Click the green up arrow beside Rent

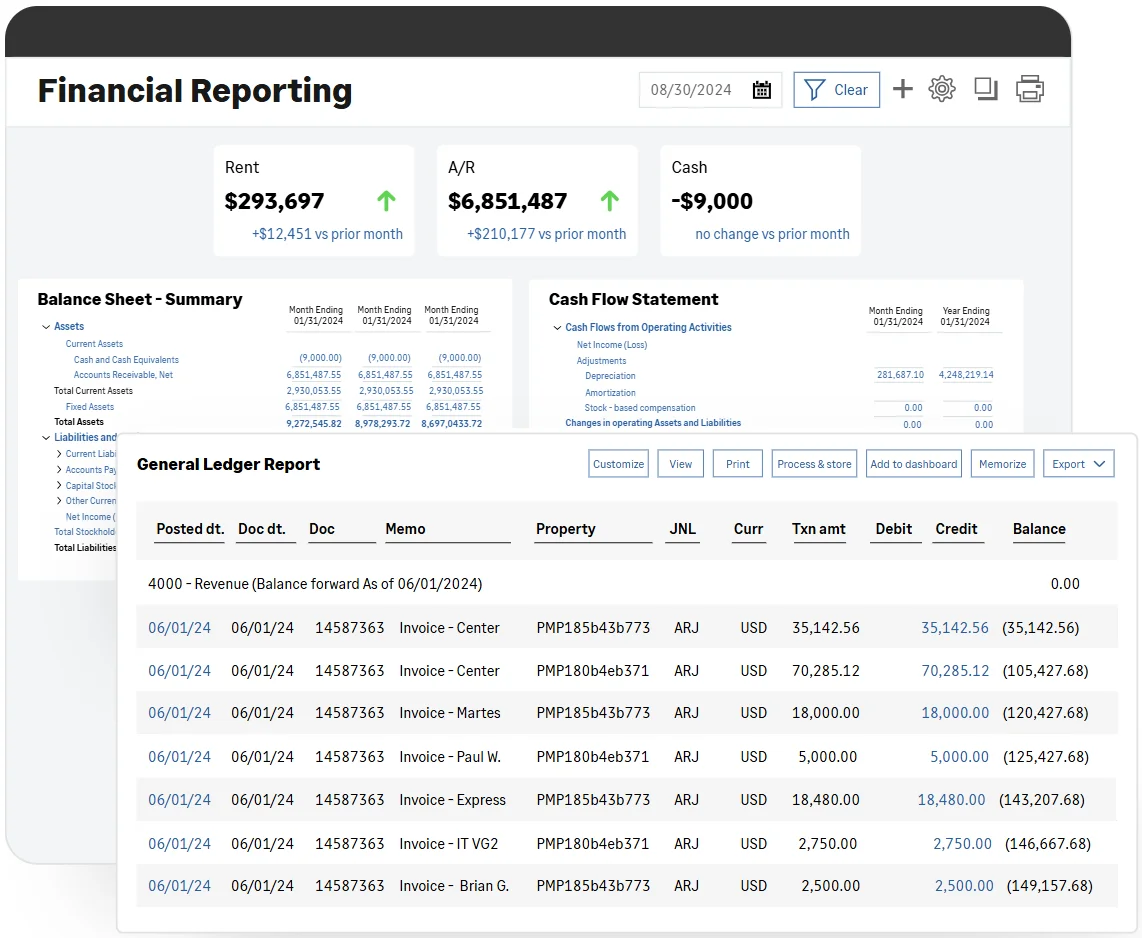[x=386, y=200]
